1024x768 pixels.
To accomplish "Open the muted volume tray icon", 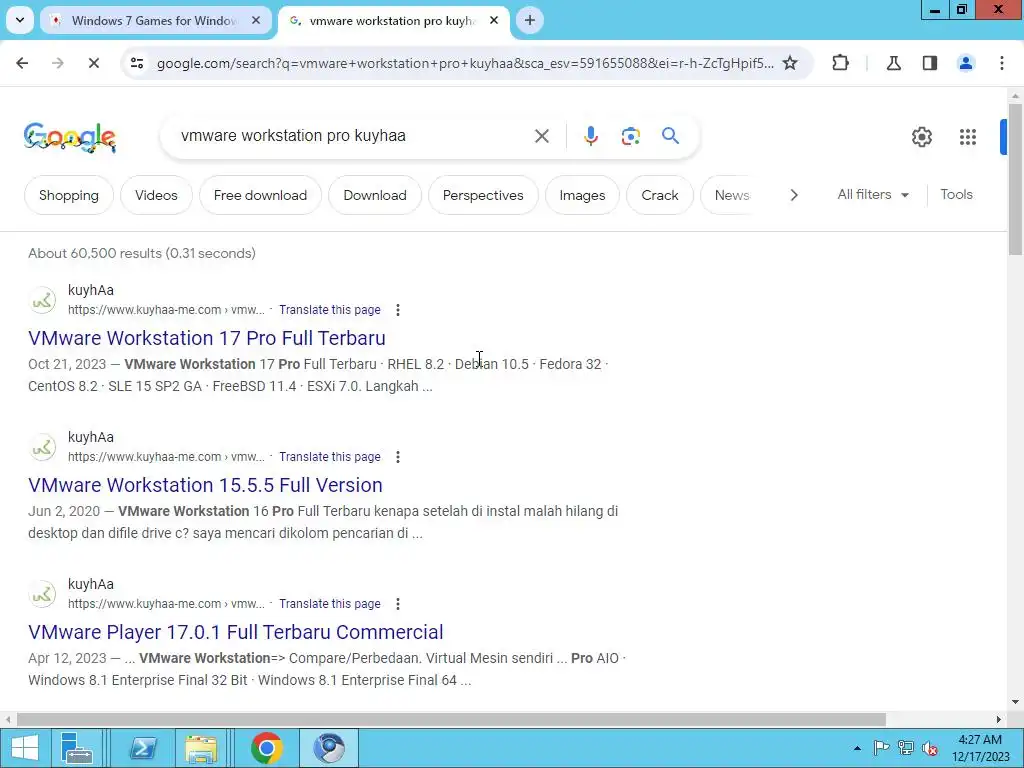I will [x=929, y=748].
